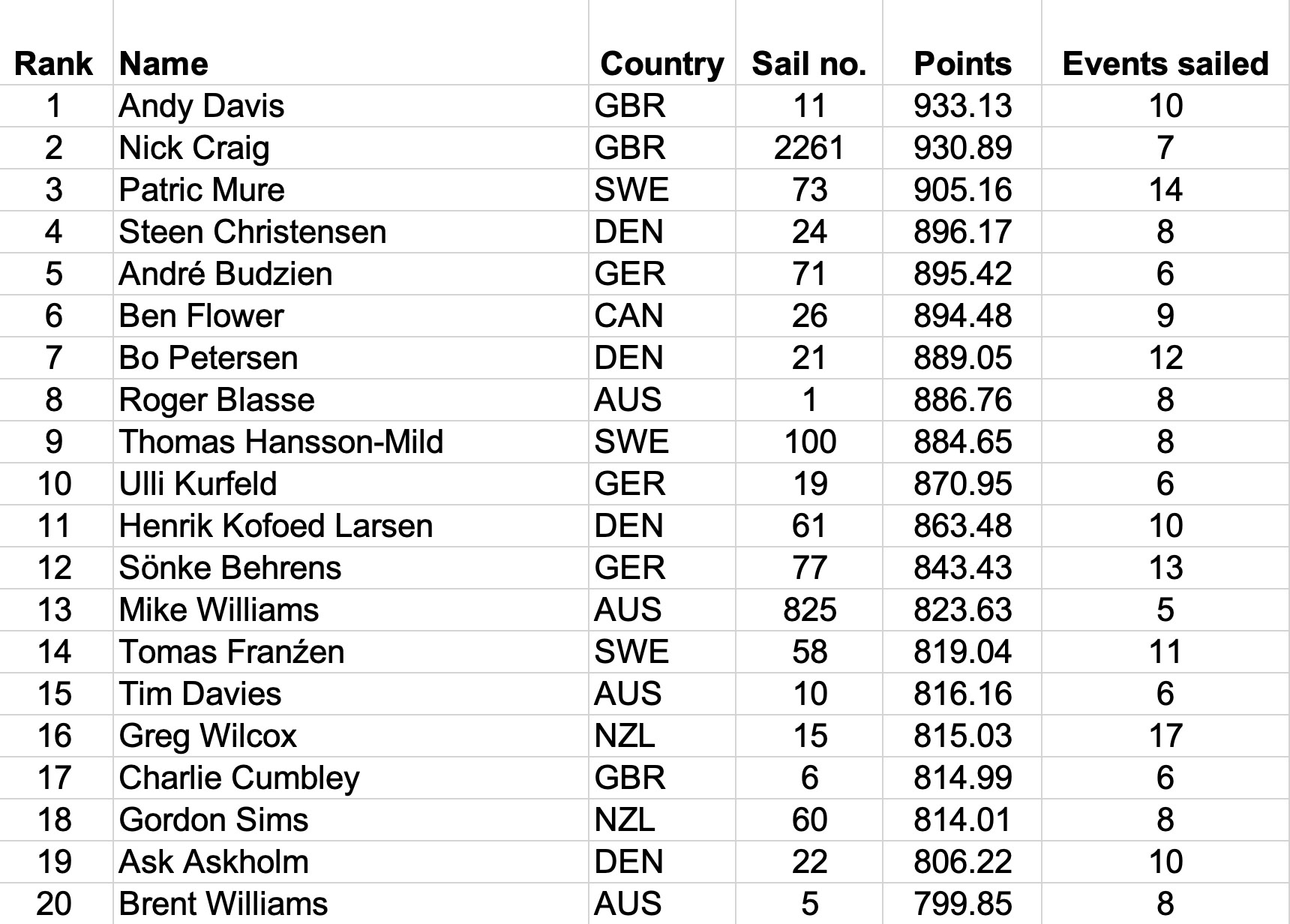The image size is (1290, 924).
Task: Select the cell containing Nick Craig
Action: point(194,148)
